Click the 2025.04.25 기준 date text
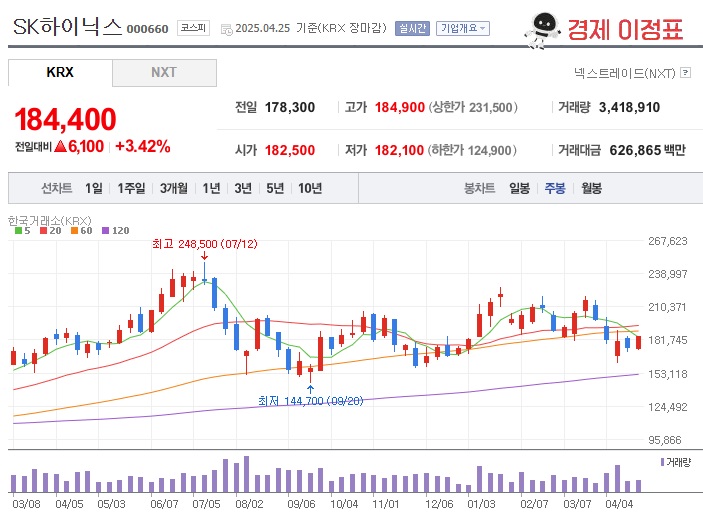Screen dimensions: 703x525 pyautogui.click(x=278, y=28)
